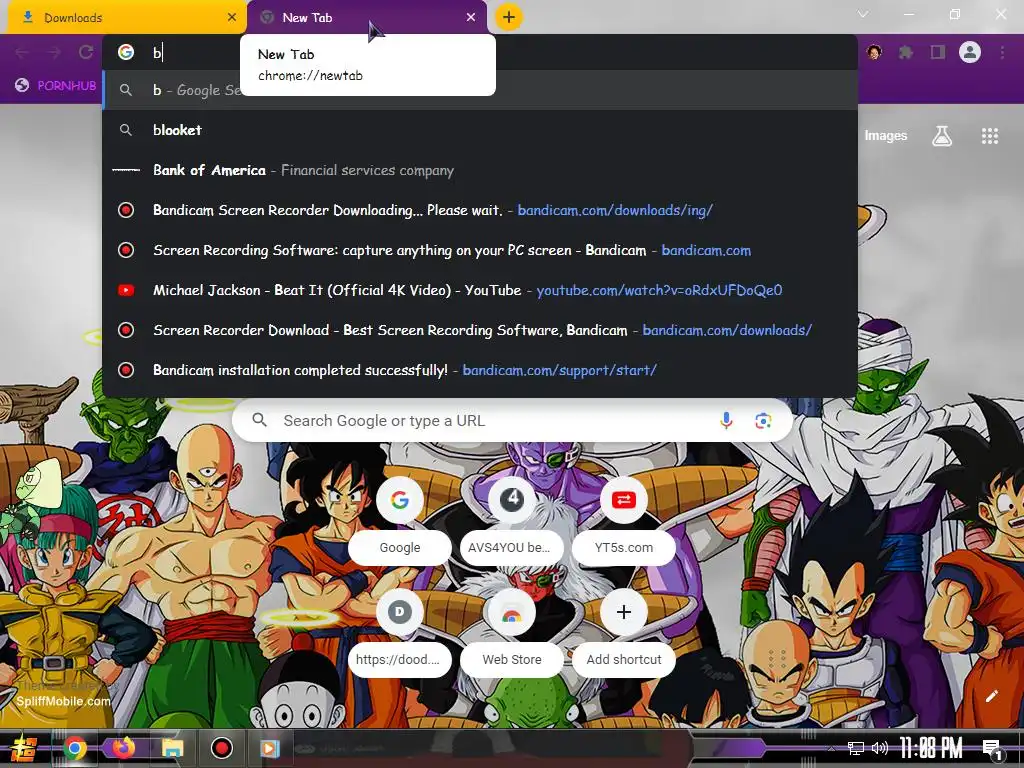Screen dimensions: 1024x768
Task: Click the extension avatar icon in toolbar
Action: 874,52
